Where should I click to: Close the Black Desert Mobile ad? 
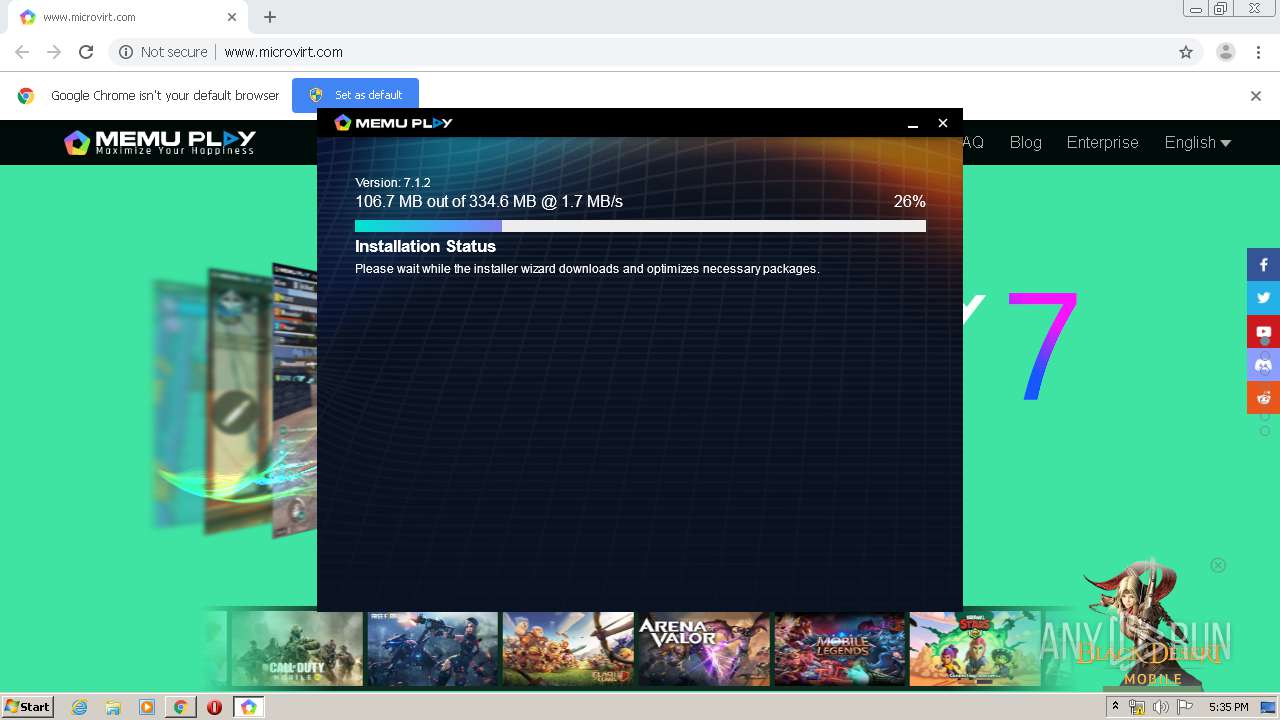[x=1218, y=565]
